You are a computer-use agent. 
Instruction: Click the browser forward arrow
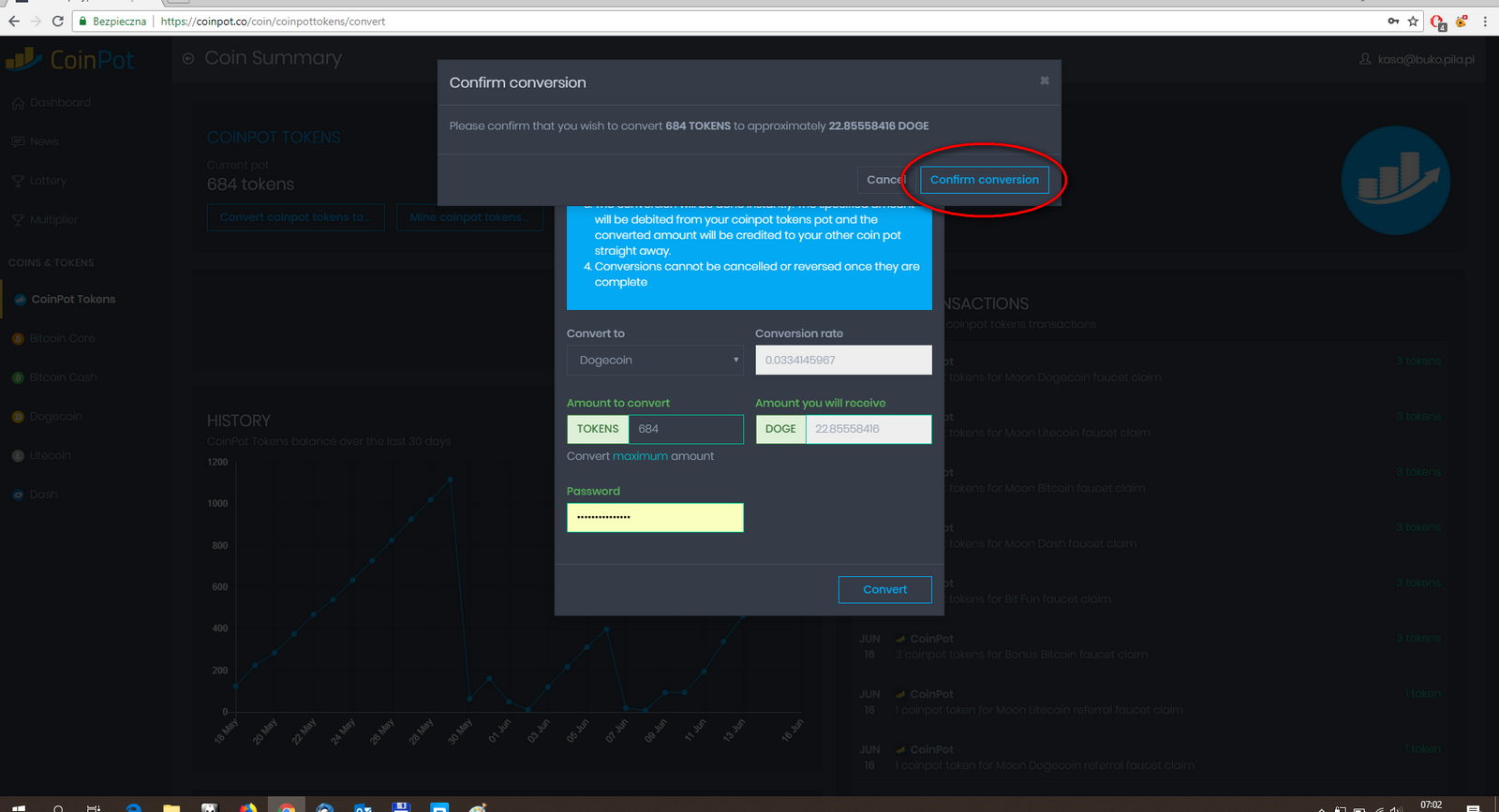coord(36,21)
